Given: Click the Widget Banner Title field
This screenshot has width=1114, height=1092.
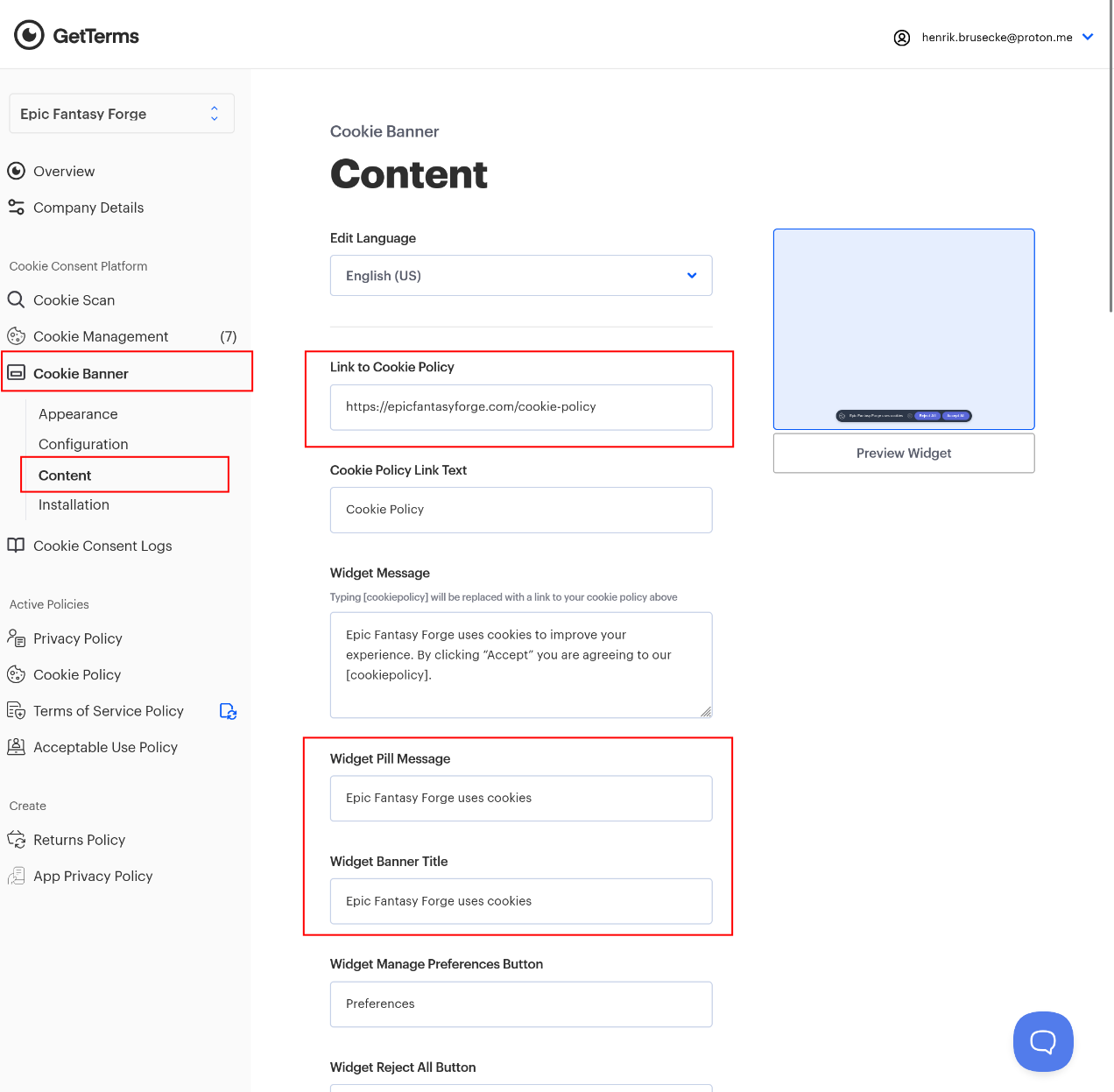Looking at the screenshot, I should 521,901.
